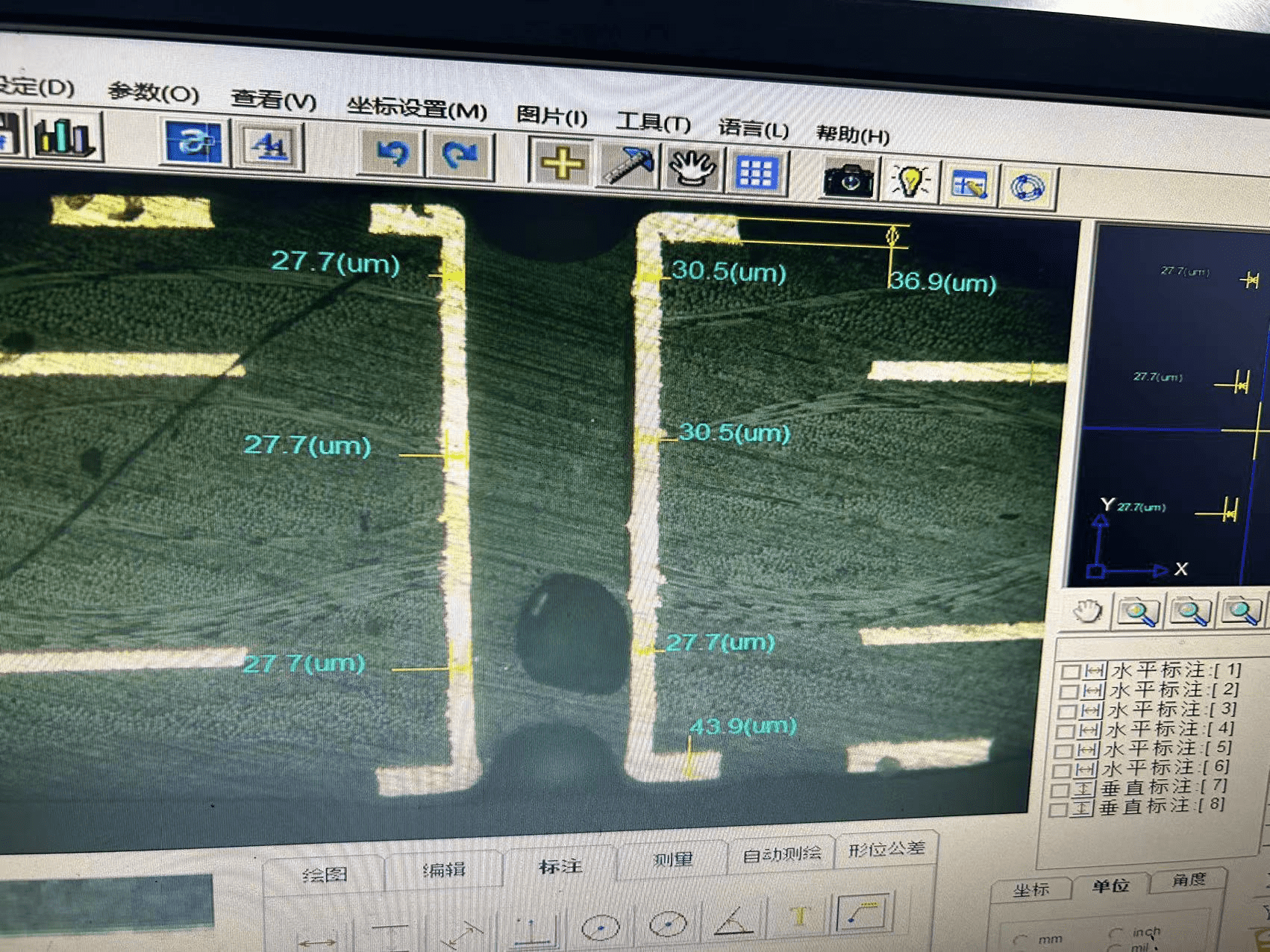Click the 36.9(um) measurement label

[x=943, y=282]
